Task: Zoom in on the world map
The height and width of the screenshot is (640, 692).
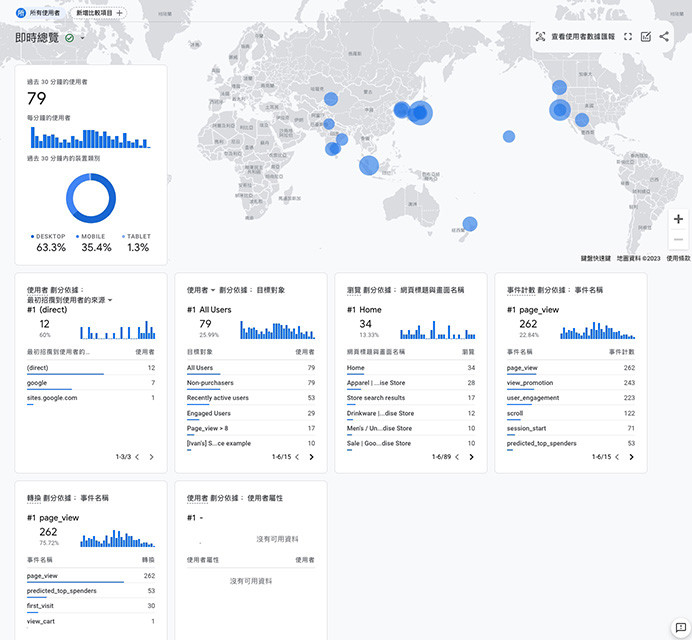Action: coord(678,219)
